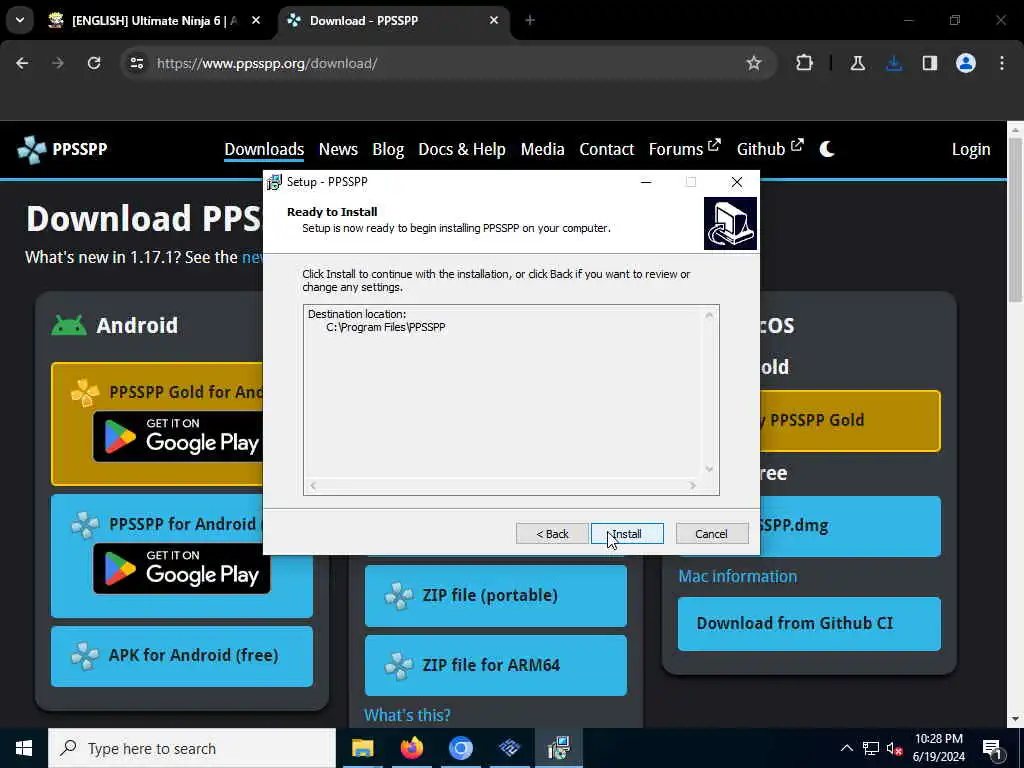
Task: Click the site information icon in address bar
Action: click(136, 63)
